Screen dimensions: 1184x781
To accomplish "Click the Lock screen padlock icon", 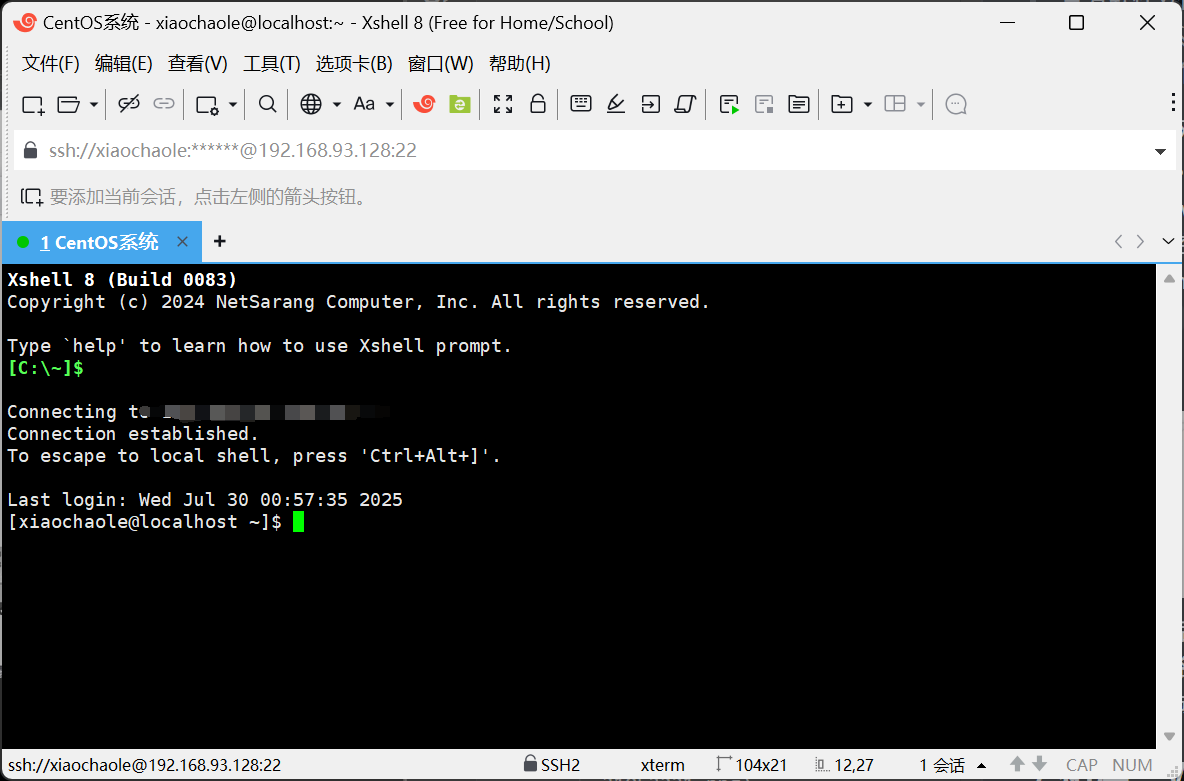I will point(538,103).
